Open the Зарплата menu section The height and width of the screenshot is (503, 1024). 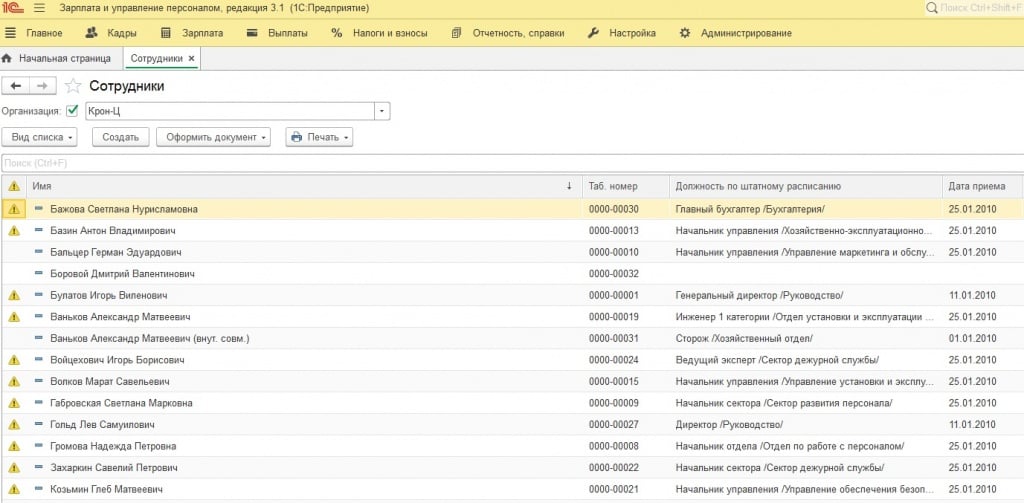(x=193, y=33)
